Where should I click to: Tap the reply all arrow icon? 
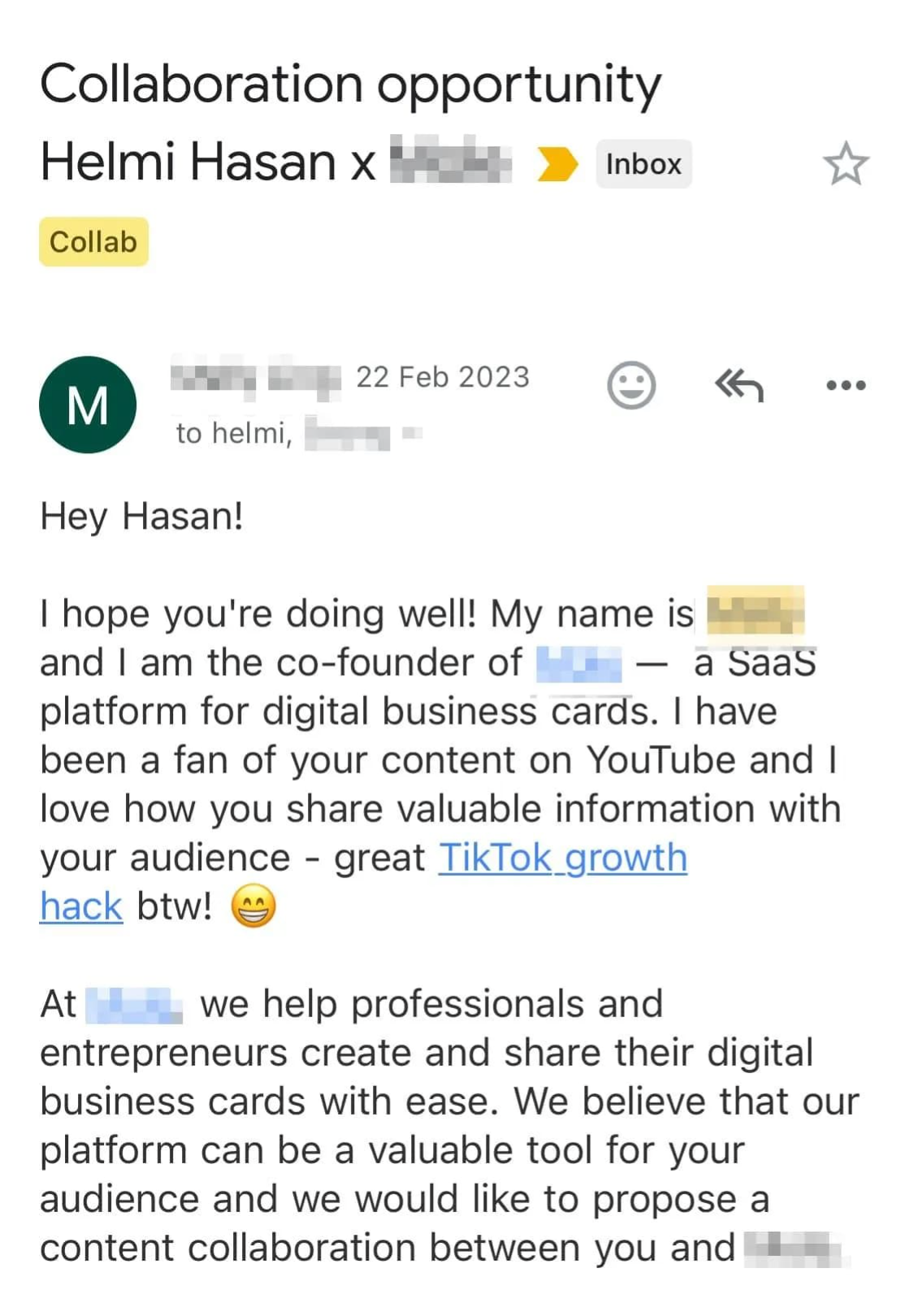pyautogui.click(x=739, y=385)
